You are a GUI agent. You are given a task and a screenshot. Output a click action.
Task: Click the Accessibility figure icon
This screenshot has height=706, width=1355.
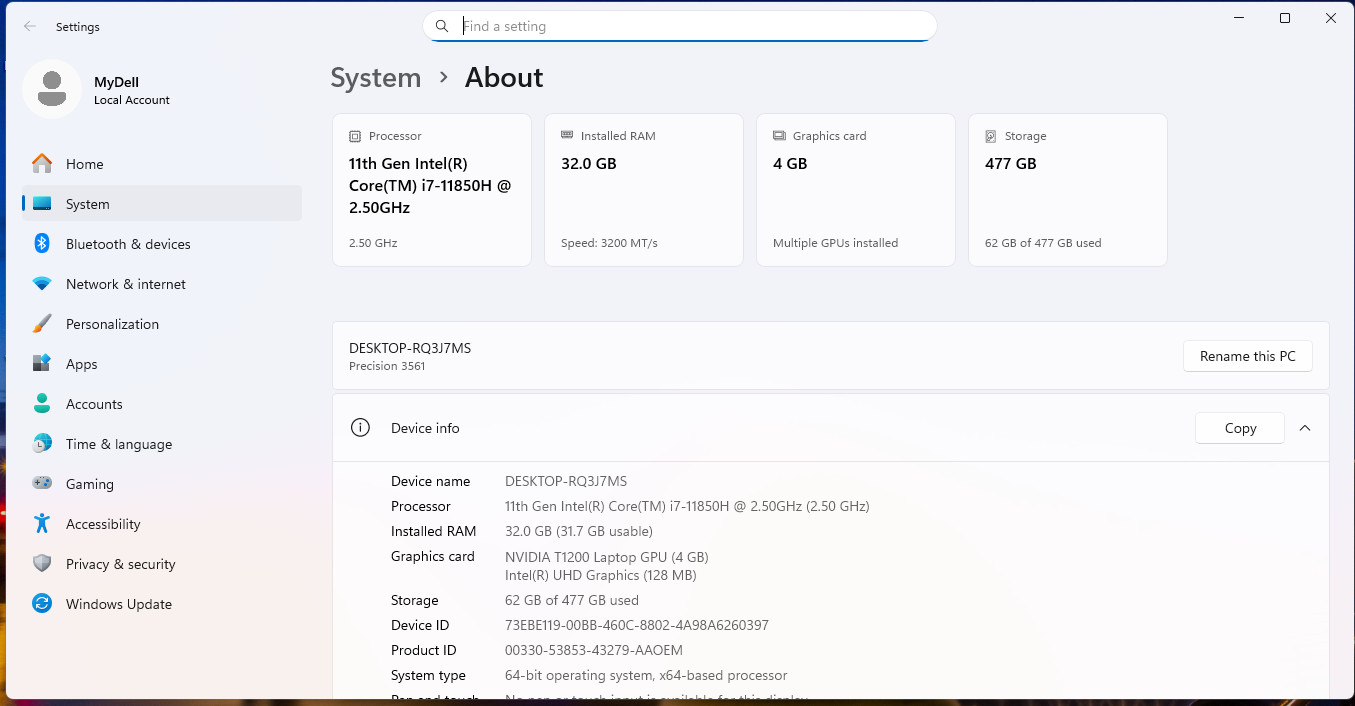click(x=42, y=524)
